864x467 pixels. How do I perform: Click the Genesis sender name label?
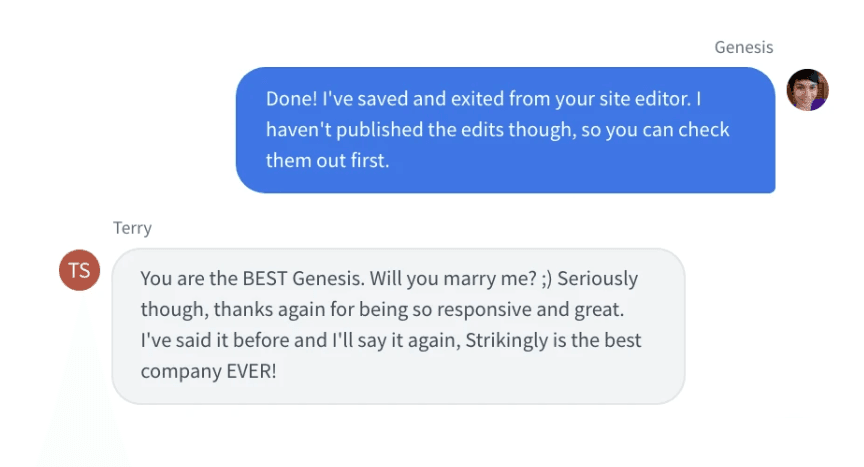pos(743,47)
